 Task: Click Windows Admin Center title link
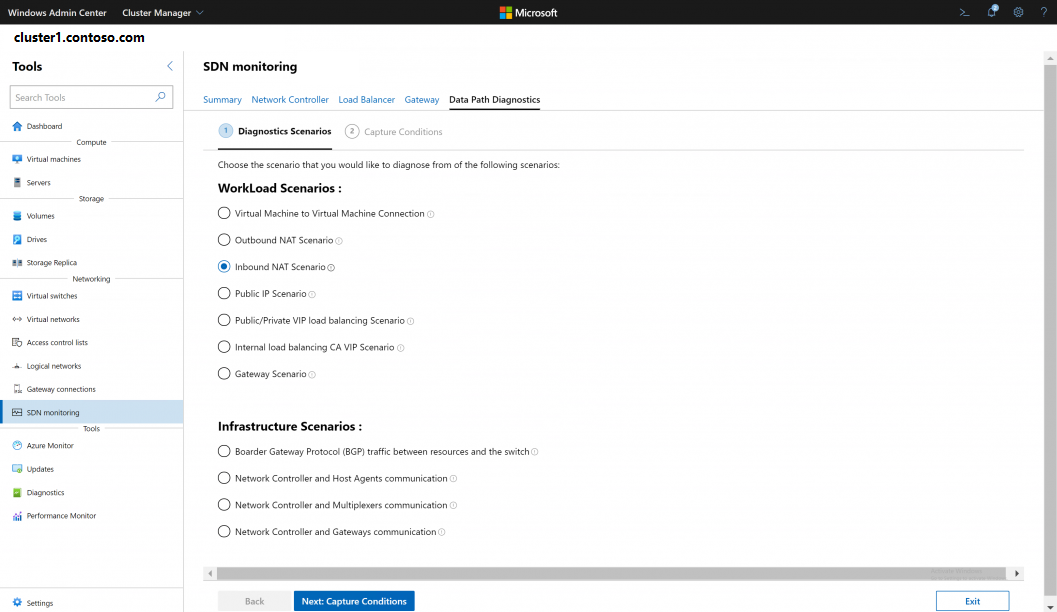[x=57, y=12]
